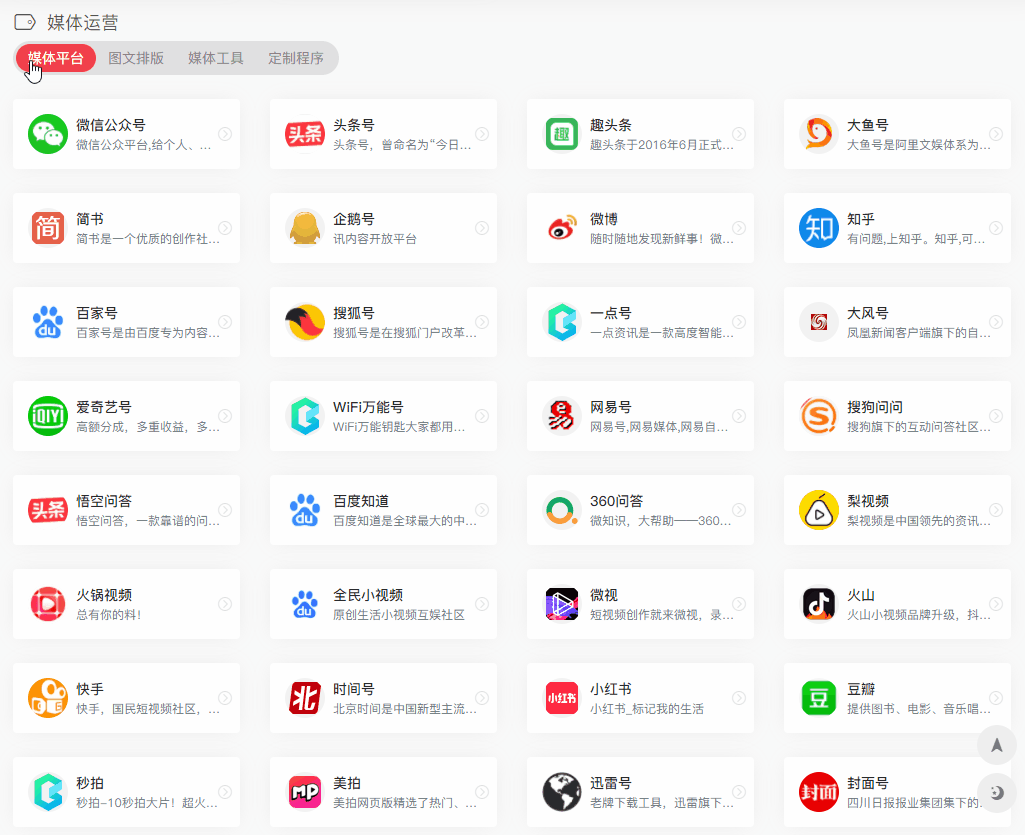Click the arrow on the 头条号 card
The height and width of the screenshot is (835, 1025).
(x=482, y=133)
